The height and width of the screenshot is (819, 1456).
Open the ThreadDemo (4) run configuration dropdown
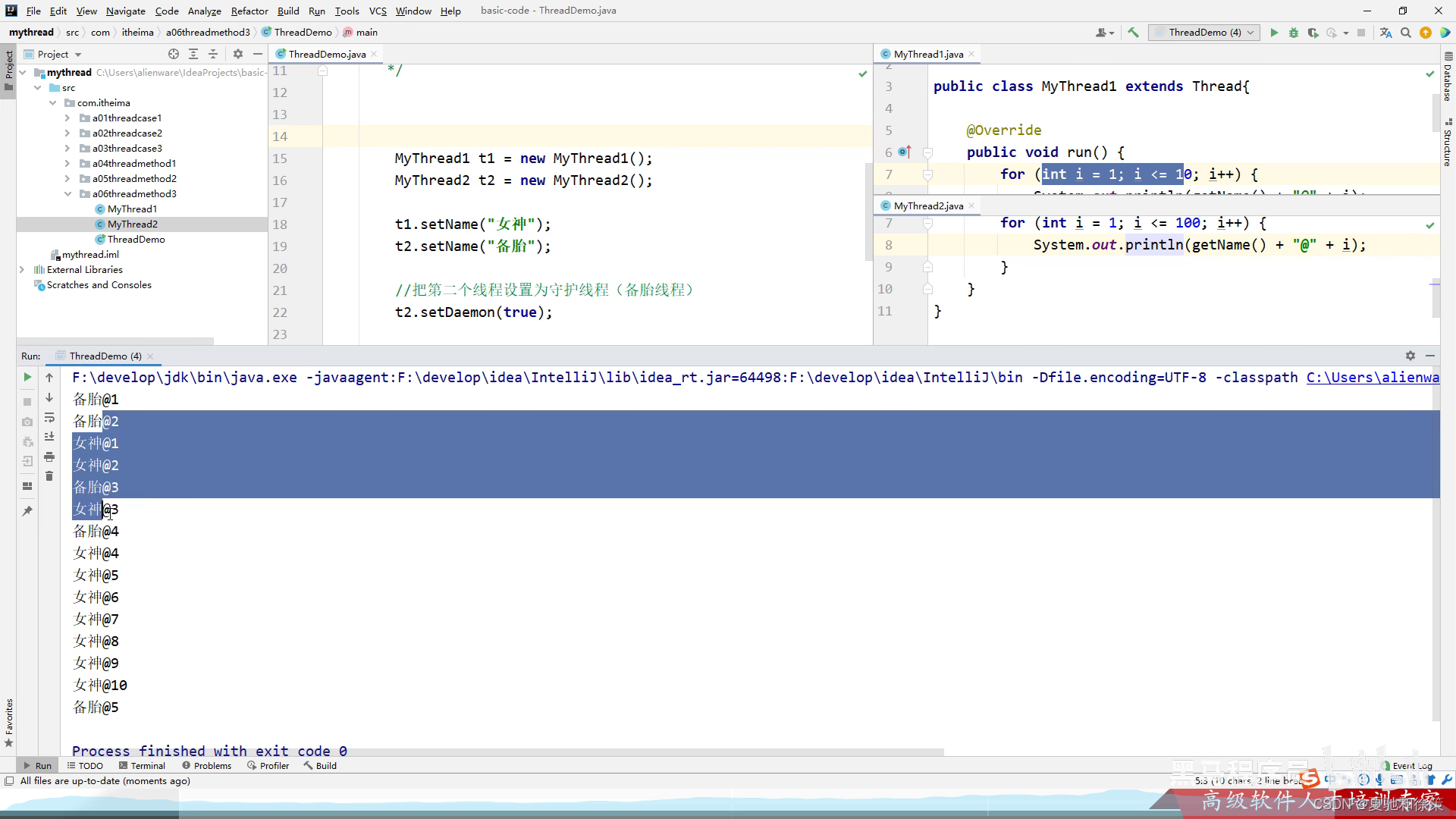(x=1204, y=33)
